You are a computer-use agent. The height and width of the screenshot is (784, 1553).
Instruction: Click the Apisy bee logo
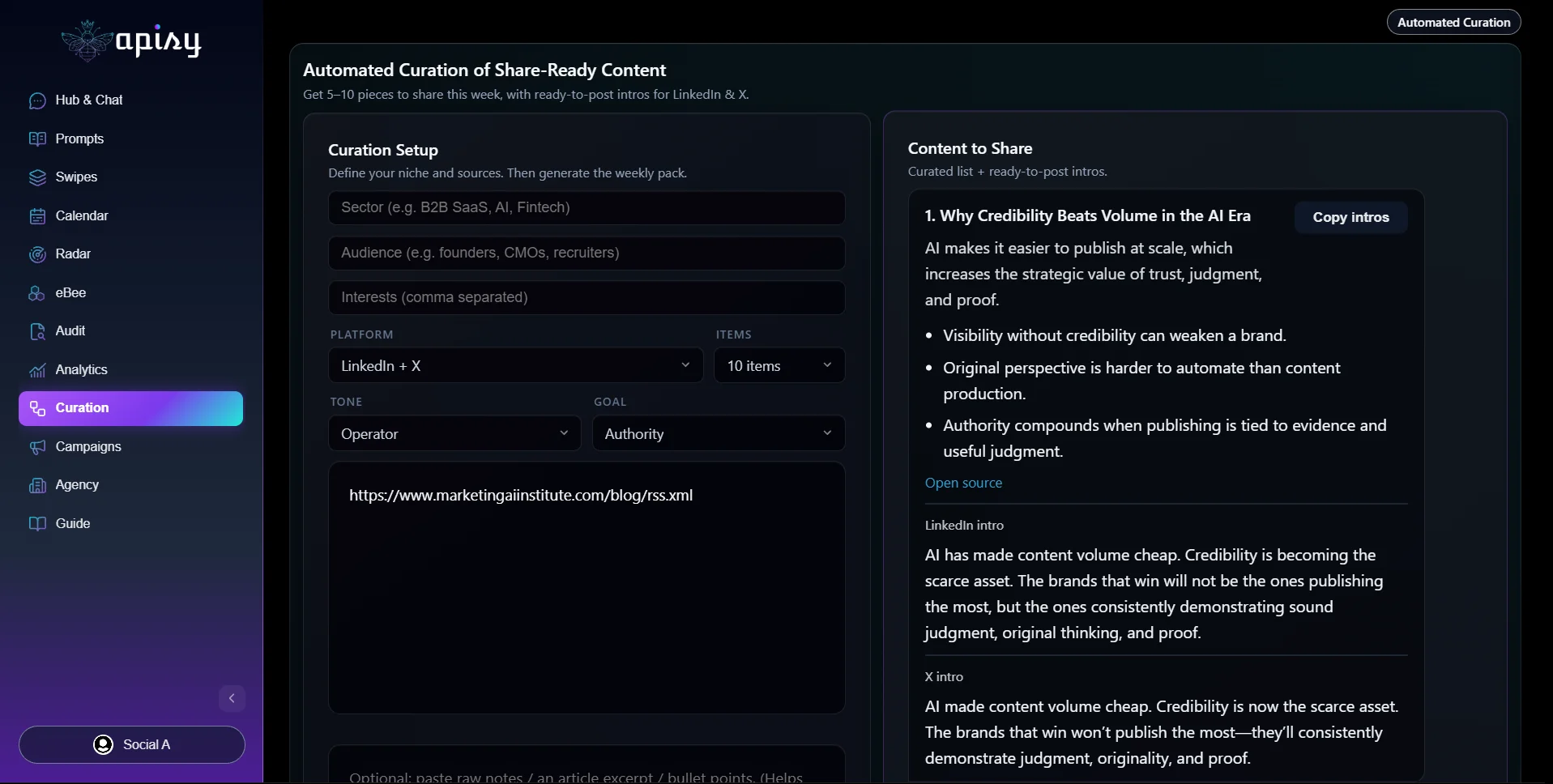coord(86,40)
